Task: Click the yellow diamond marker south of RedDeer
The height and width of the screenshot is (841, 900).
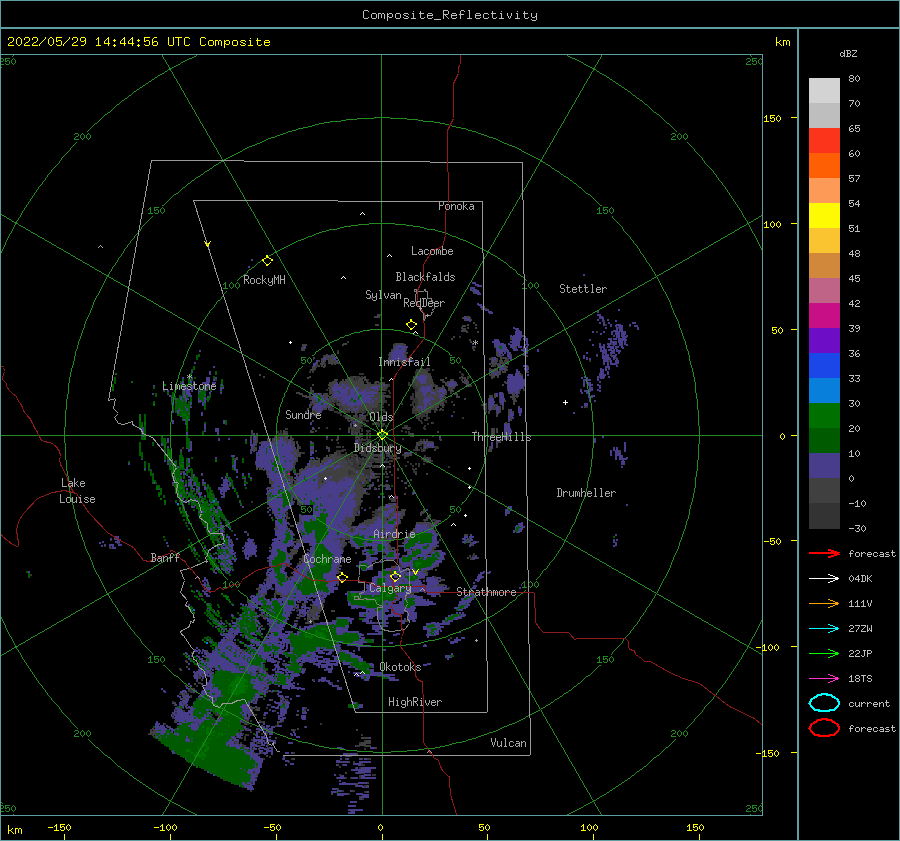Action: click(x=412, y=325)
